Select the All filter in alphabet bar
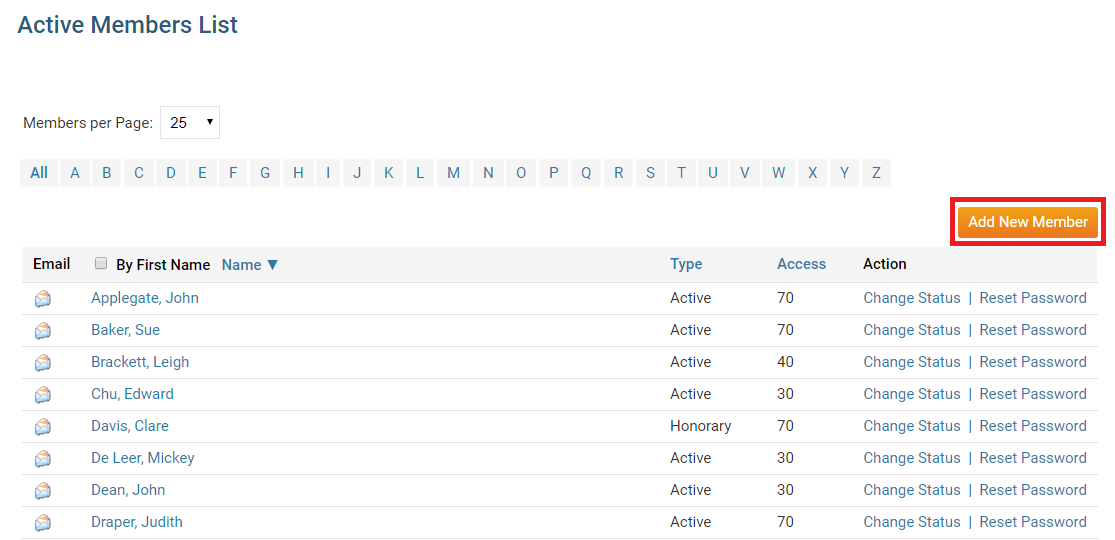Screen dimensions: 1115x540 tap(39, 173)
